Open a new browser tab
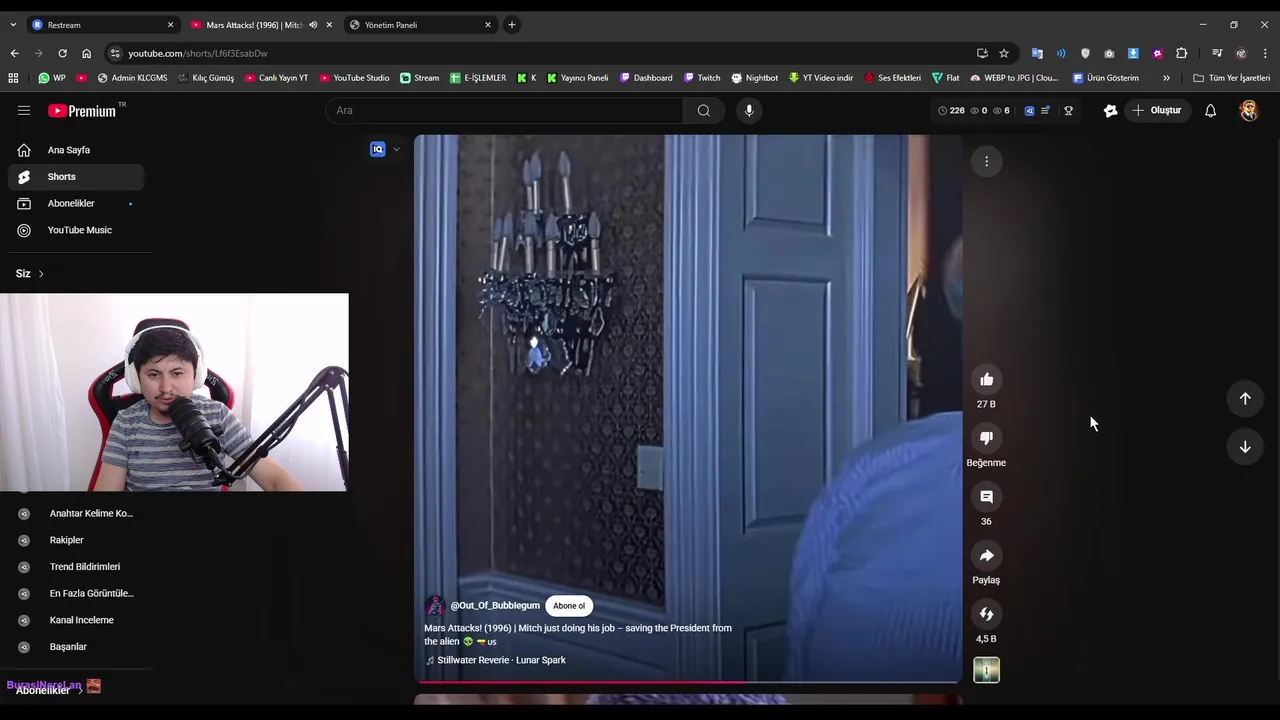The width and height of the screenshot is (1280, 720). click(x=511, y=25)
